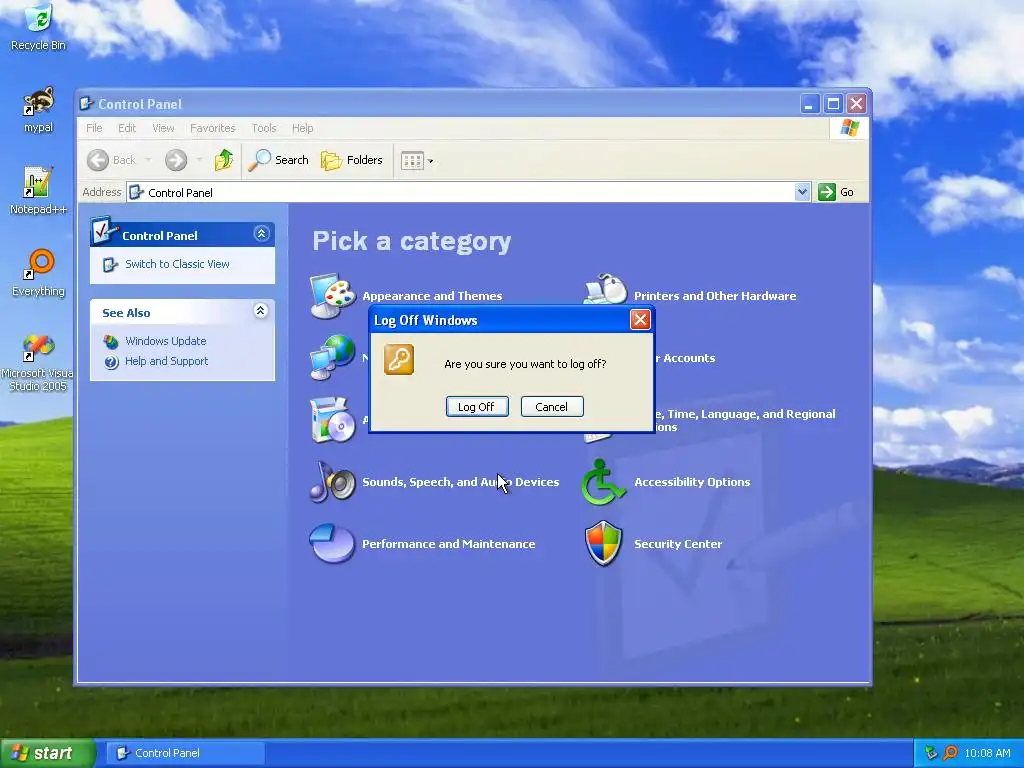Select the Everything desktop shortcut

pyautogui.click(x=39, y=273)
